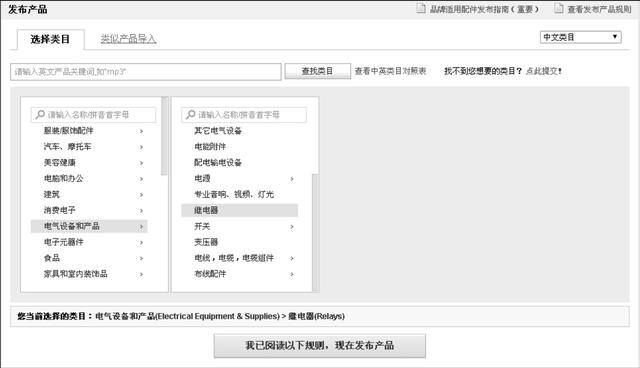640x368 pixels.
Task: Open the 中文类目 language dropdown
Action: [x=580, y=37]
